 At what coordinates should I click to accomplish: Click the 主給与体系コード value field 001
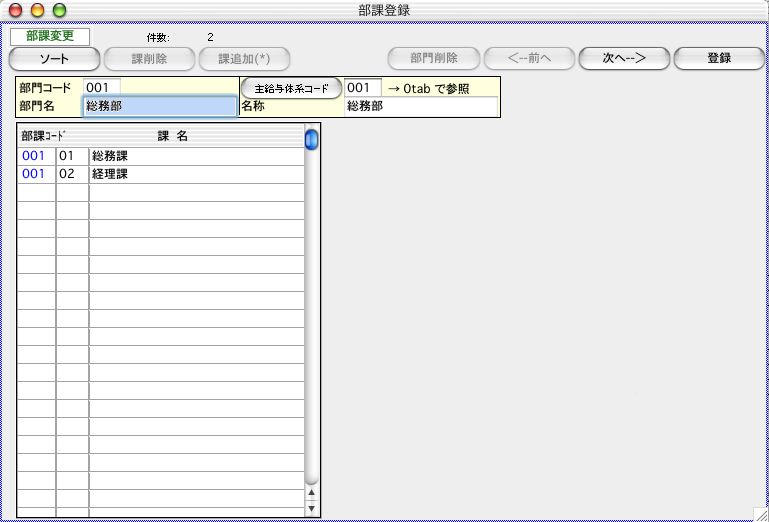[363, 88]
